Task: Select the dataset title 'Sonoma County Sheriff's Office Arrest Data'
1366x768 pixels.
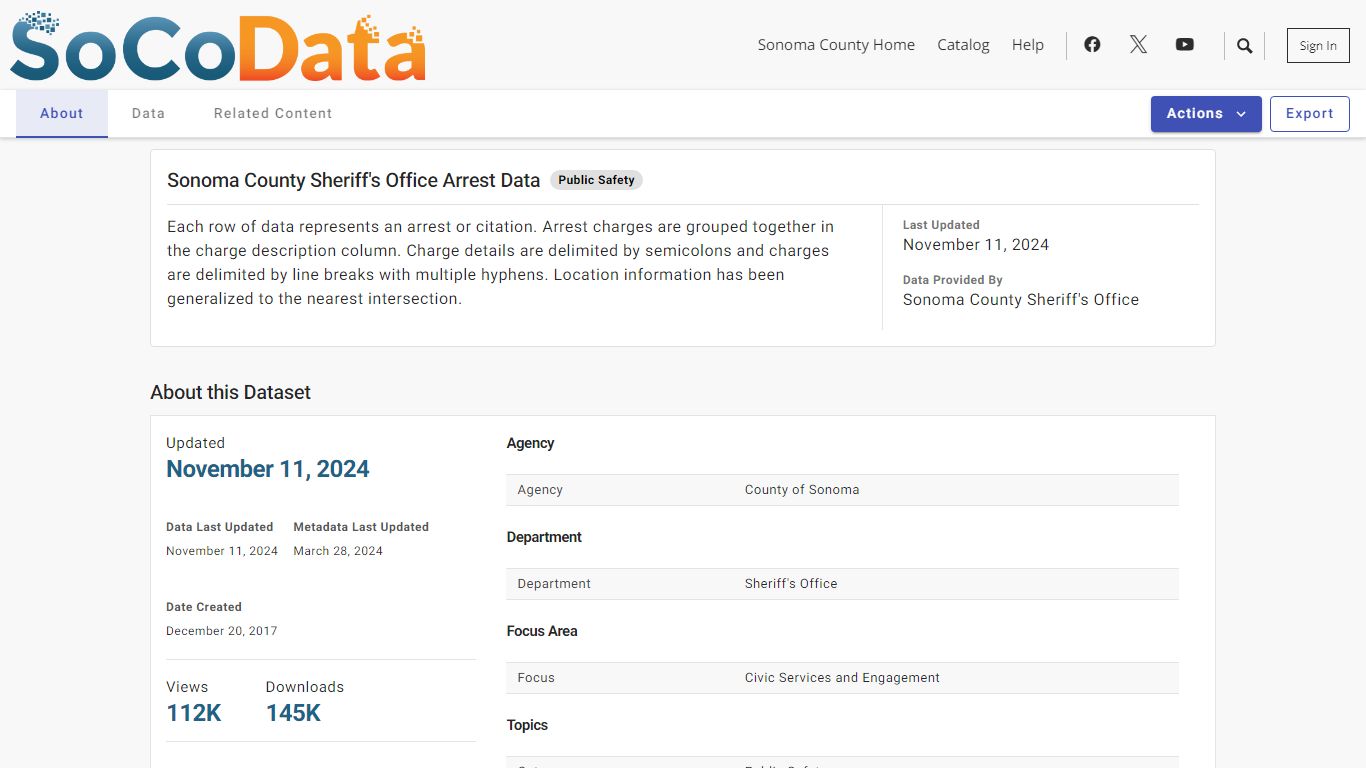Action: click(353, 180)
